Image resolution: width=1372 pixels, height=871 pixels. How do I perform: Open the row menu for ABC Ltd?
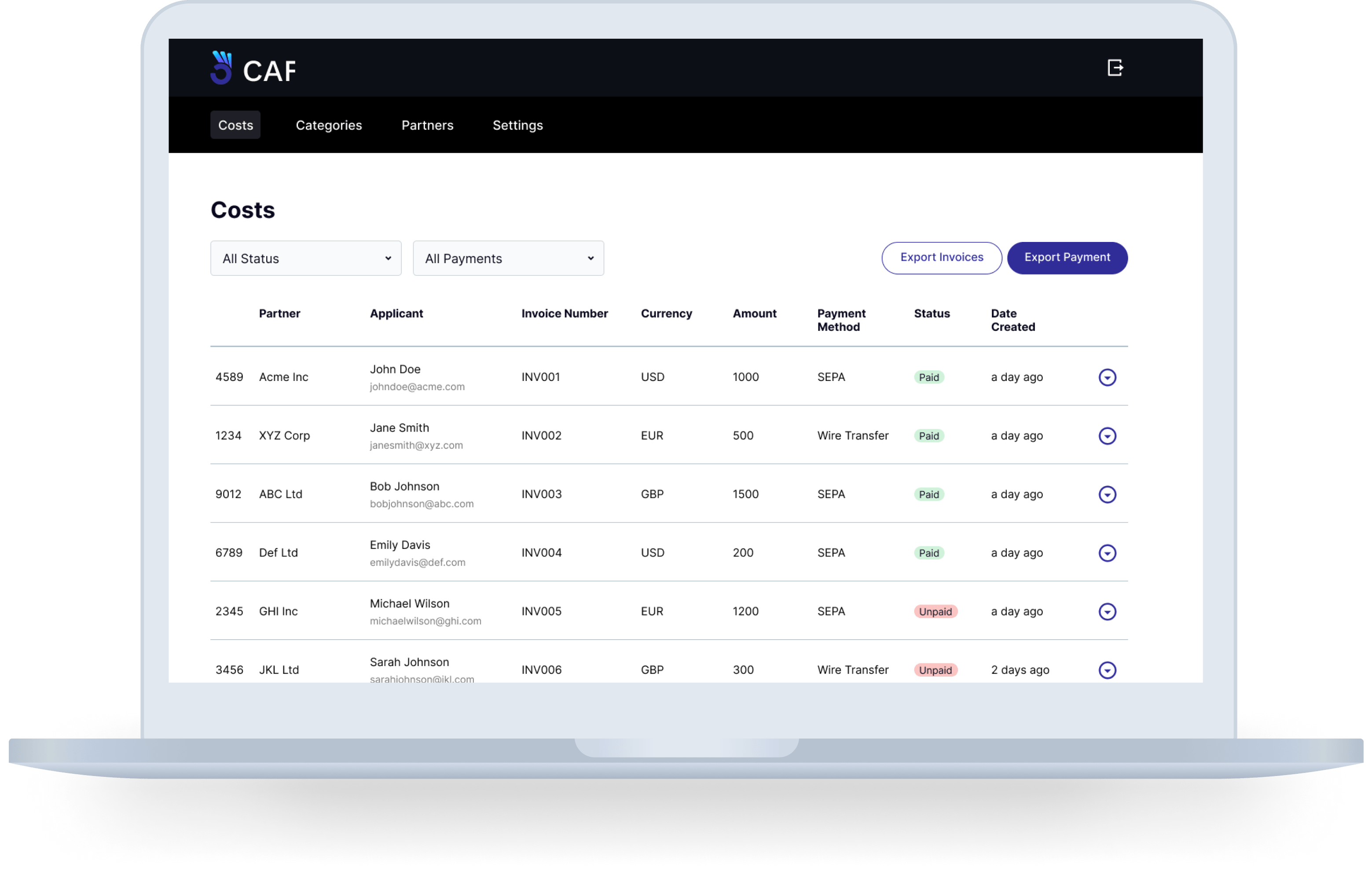(x=1107, y=494)
